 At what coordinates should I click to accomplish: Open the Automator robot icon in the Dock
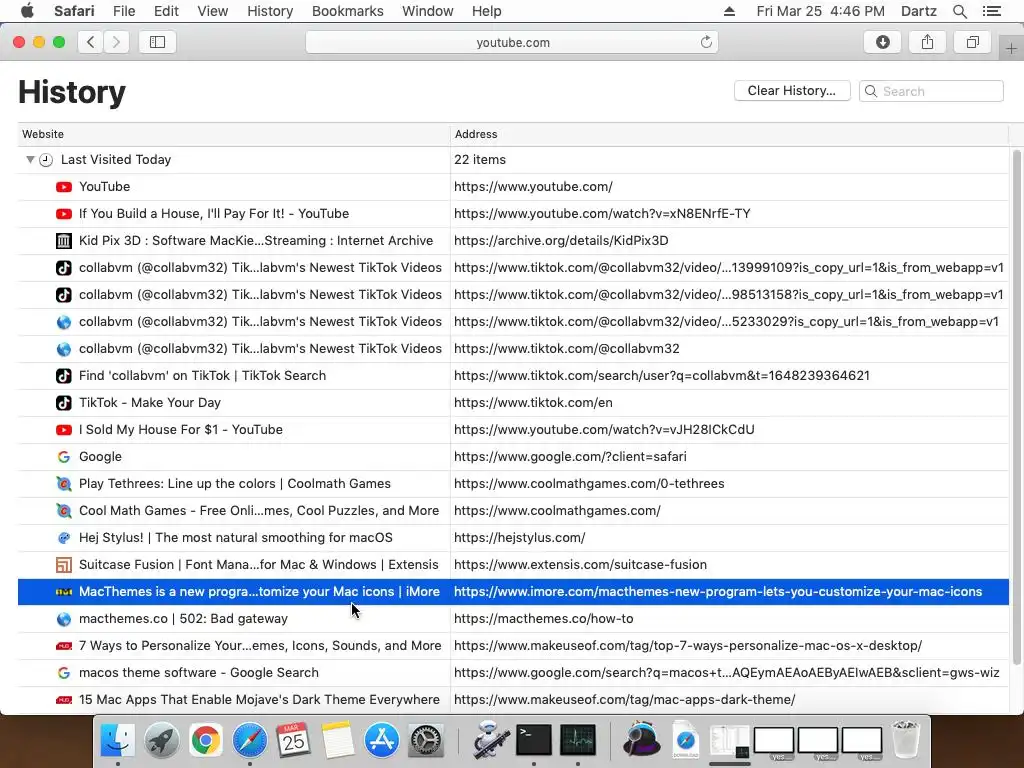490,740
